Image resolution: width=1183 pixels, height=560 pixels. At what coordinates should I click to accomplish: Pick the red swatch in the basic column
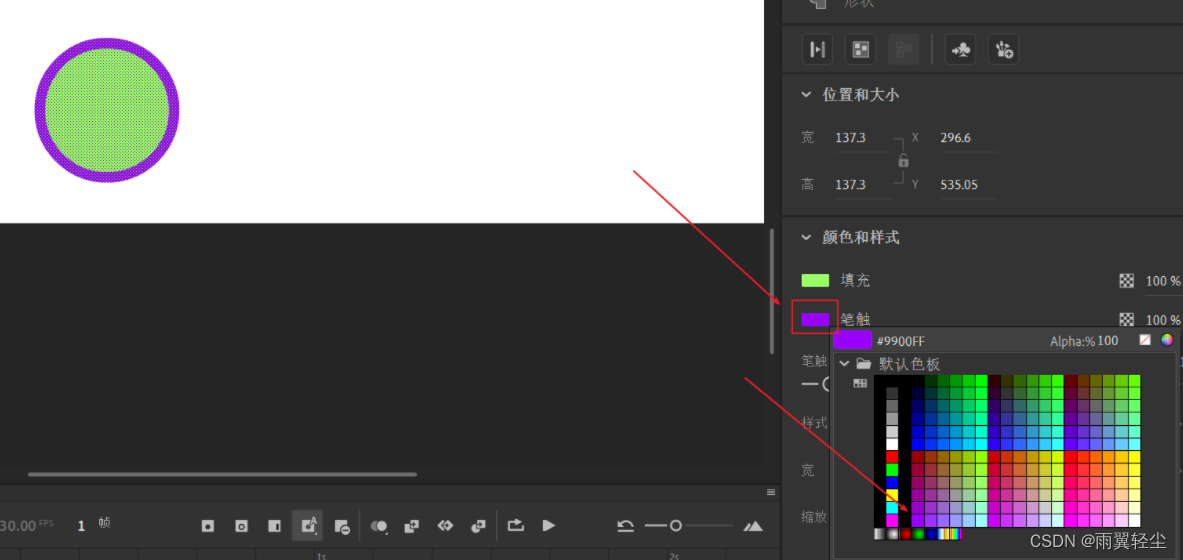[893, 457]
